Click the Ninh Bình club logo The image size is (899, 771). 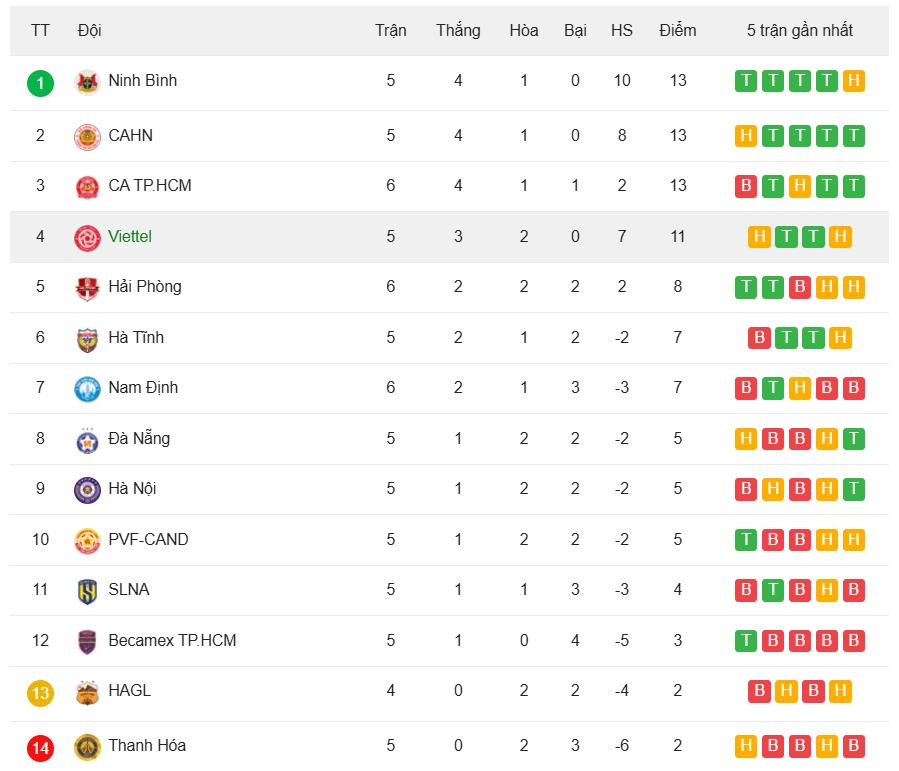[x=87, y=82]
